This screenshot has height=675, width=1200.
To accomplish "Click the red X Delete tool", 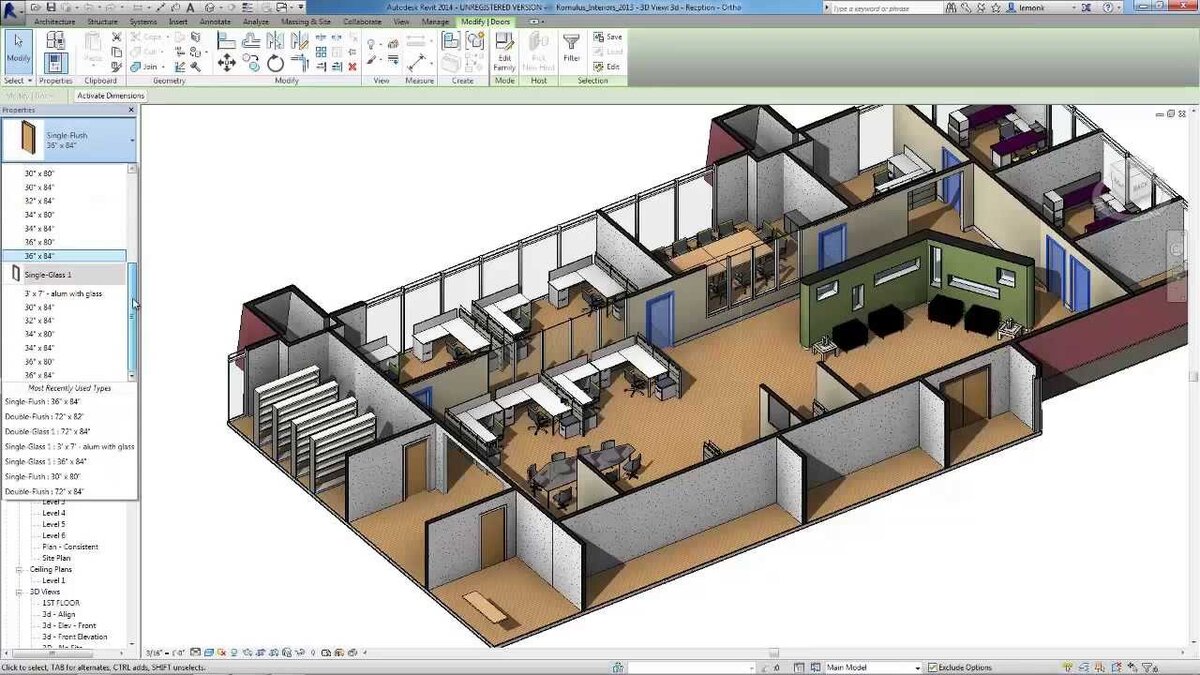I will coord(353,65).
